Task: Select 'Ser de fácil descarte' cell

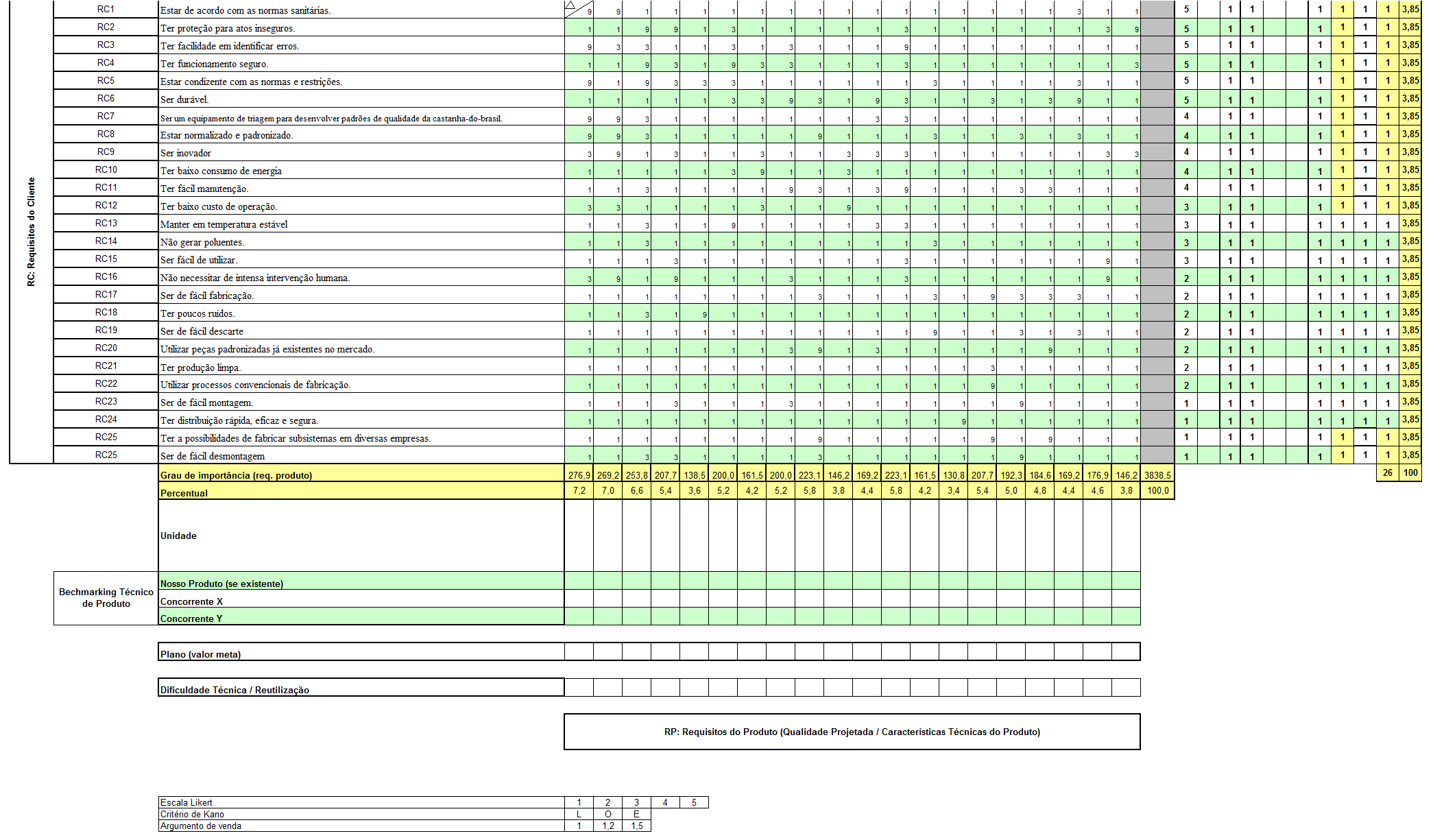Action: tap(361, 331)
